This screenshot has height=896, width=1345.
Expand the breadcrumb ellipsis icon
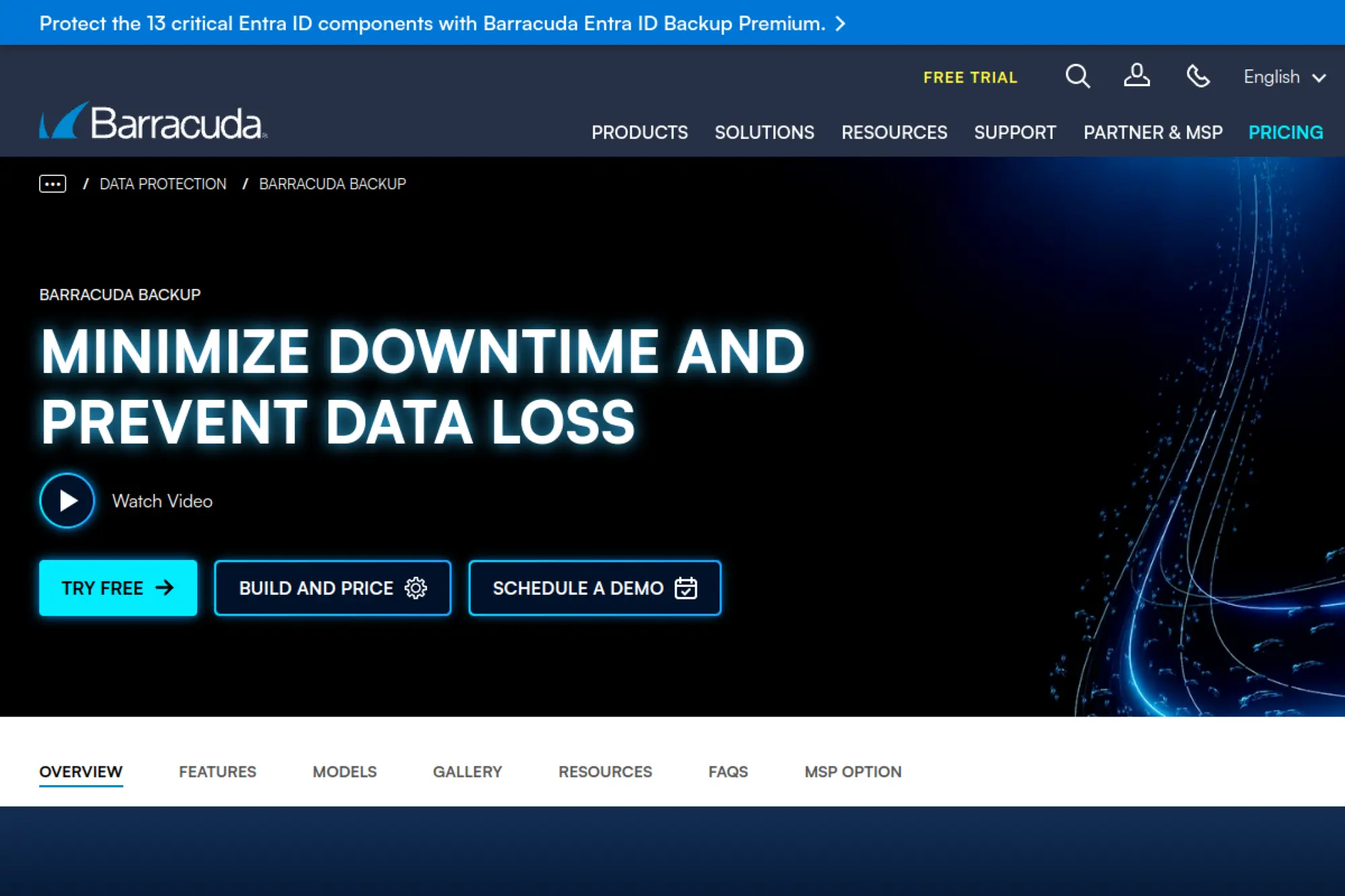[52, 184]
